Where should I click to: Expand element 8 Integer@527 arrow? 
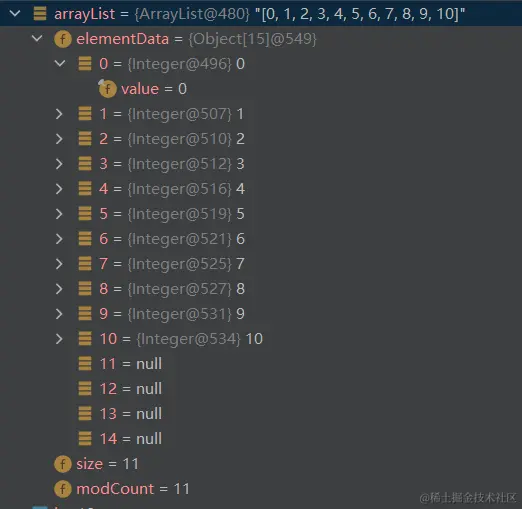click(59, 289)
